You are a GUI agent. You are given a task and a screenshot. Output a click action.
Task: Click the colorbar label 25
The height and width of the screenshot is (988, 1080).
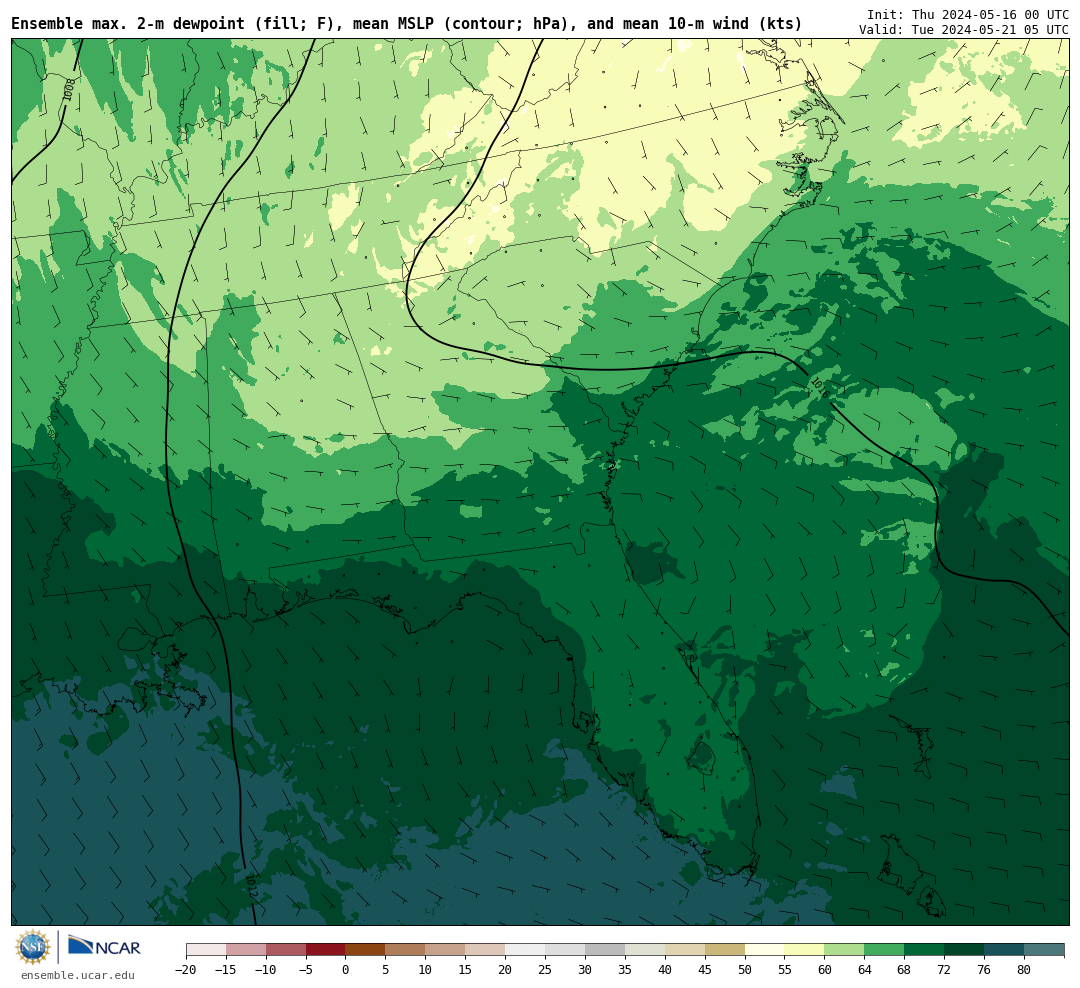(x=545, y=970)
